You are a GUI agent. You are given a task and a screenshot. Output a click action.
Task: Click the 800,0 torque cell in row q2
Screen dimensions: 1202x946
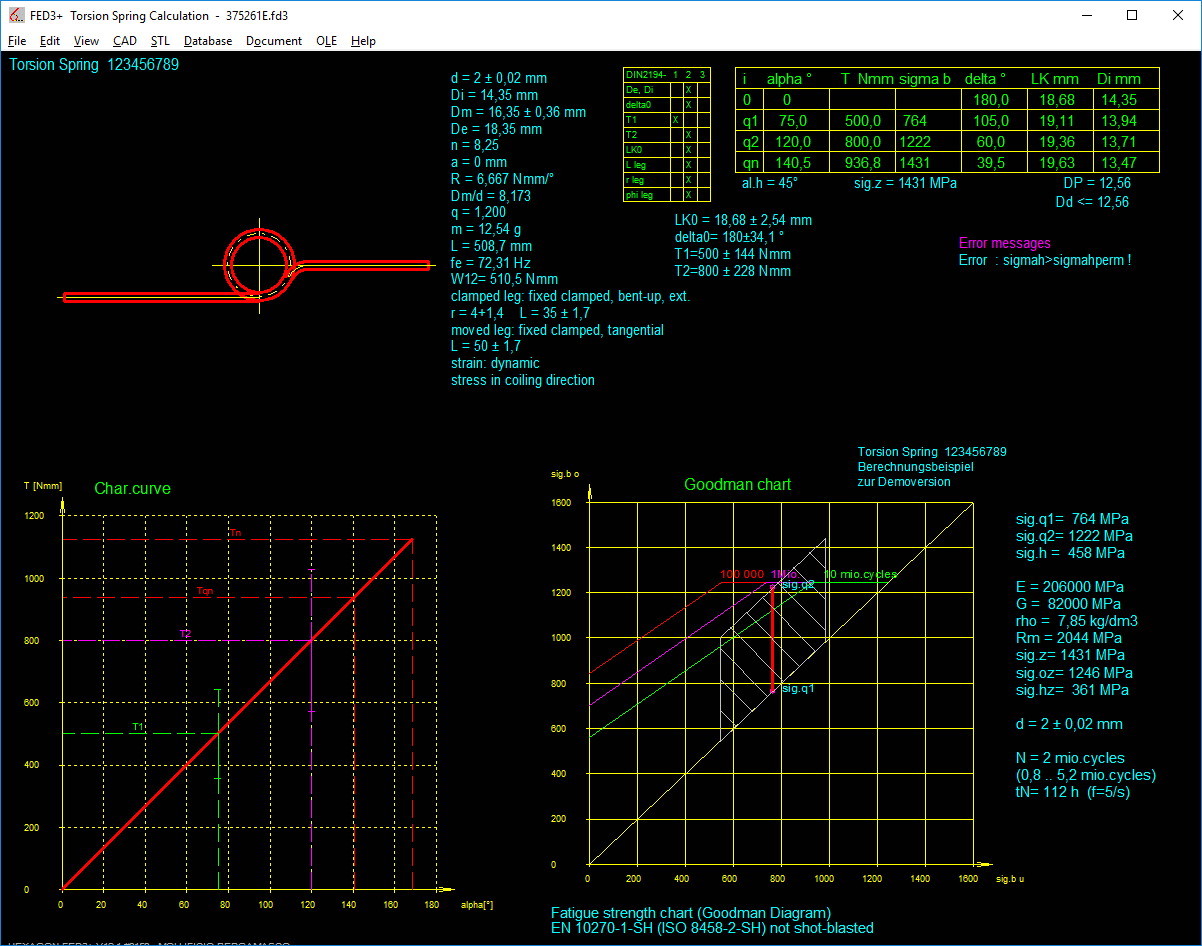(861, 142)
